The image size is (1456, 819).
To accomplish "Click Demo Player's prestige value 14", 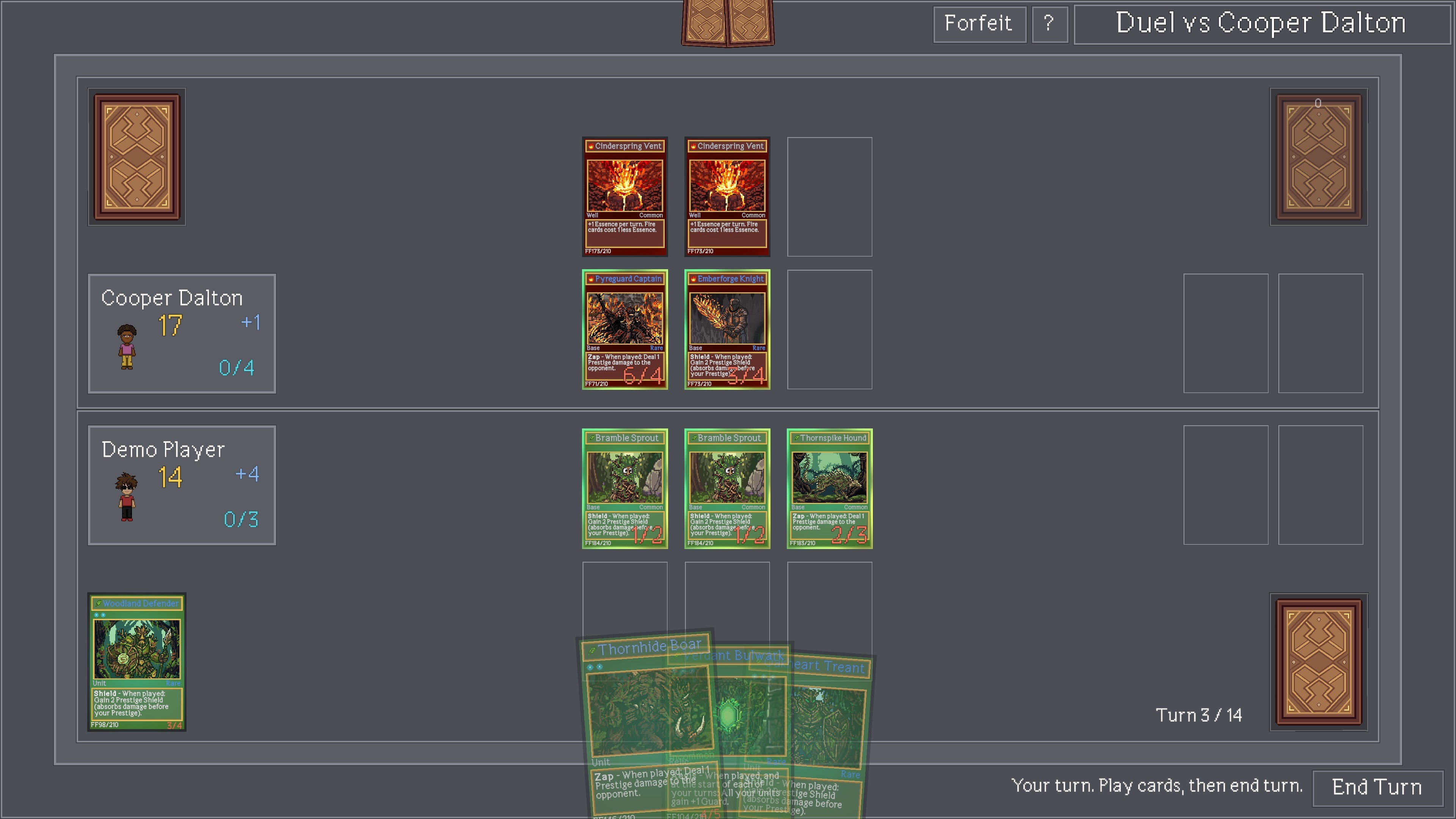I will pyautogui.click(x=170, y=477).
